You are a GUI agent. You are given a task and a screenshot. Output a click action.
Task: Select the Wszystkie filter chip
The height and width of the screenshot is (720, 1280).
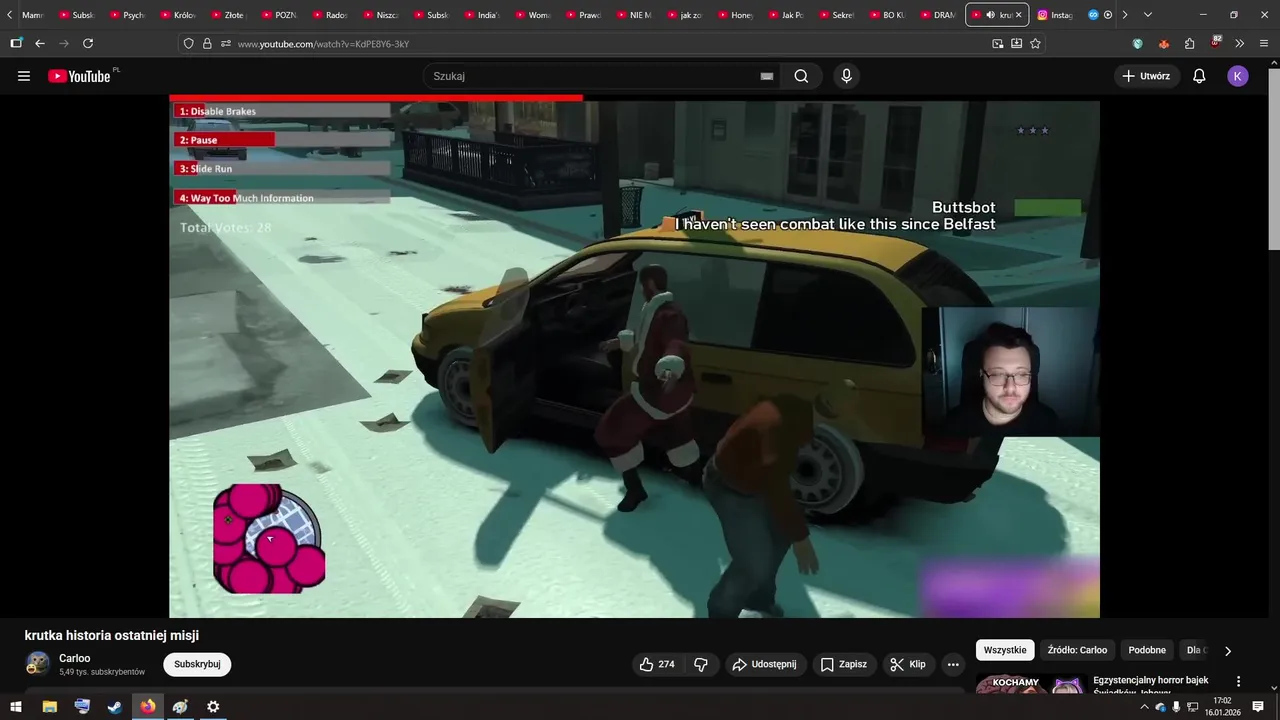tap(1005, 650)
